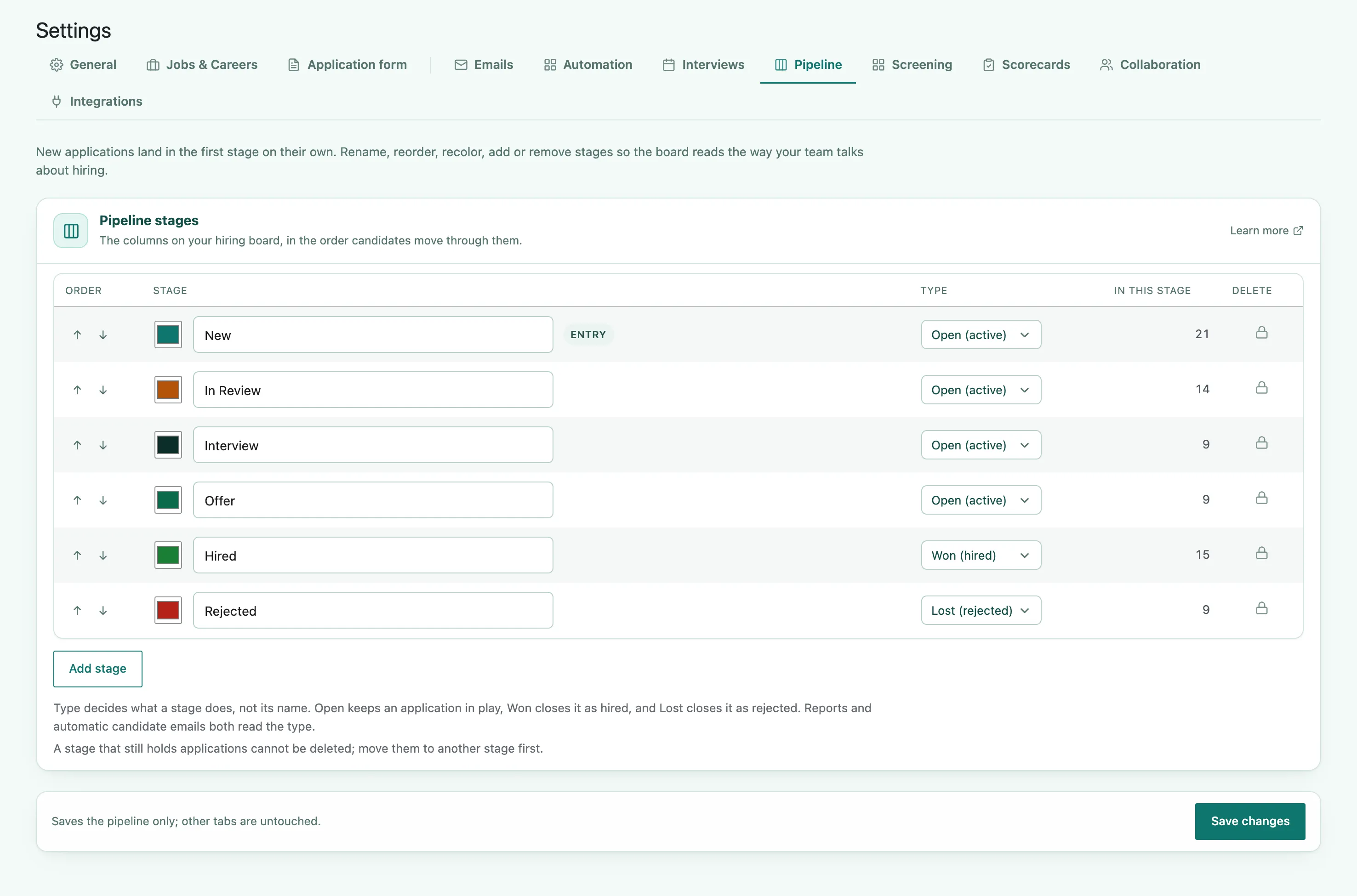
Task: Open the Learn more link
Action: click(x=1267, y=231)
